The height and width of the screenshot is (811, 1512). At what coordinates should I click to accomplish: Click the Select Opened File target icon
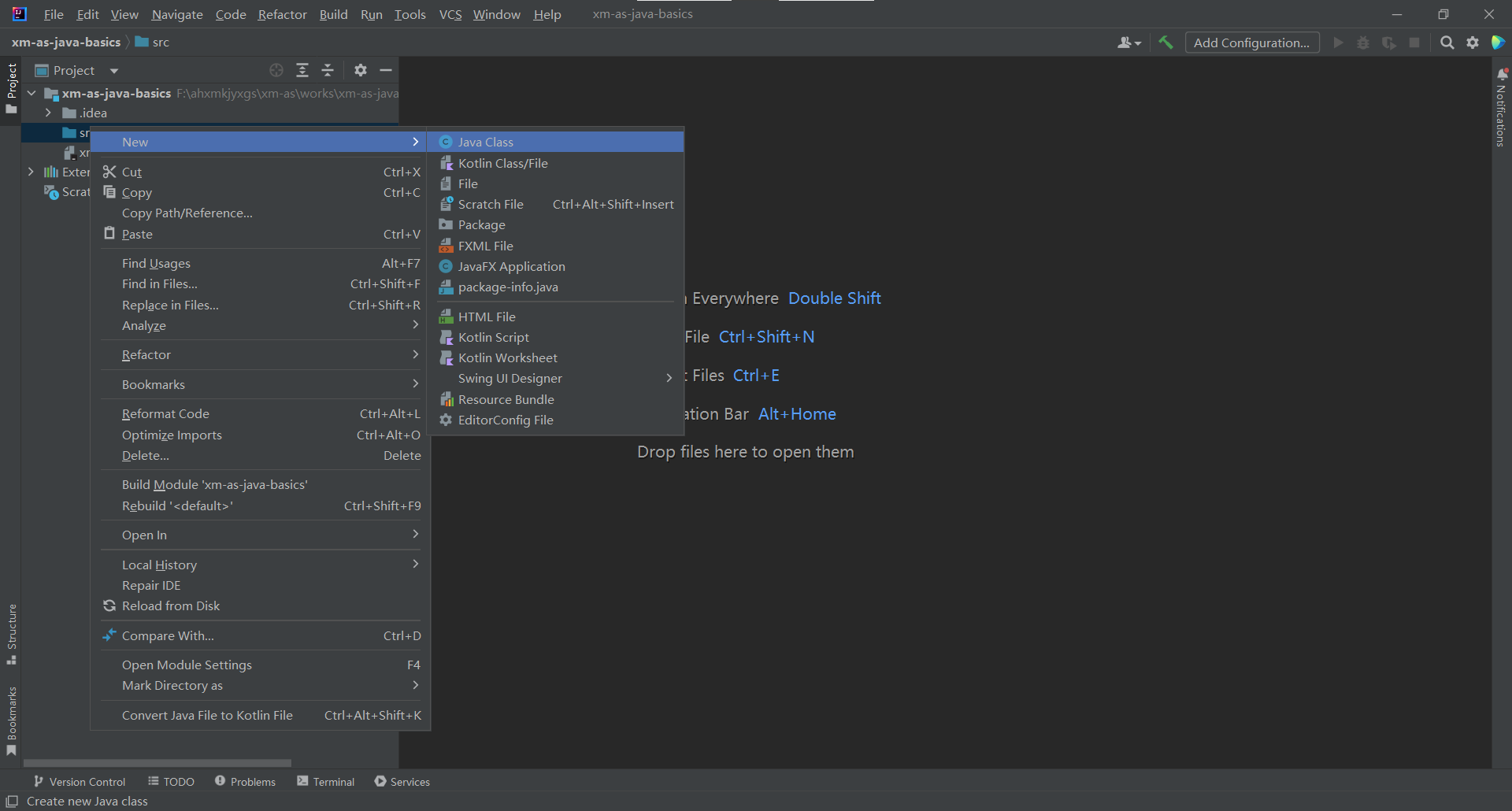pyautogui.click(x=276, y=70)
